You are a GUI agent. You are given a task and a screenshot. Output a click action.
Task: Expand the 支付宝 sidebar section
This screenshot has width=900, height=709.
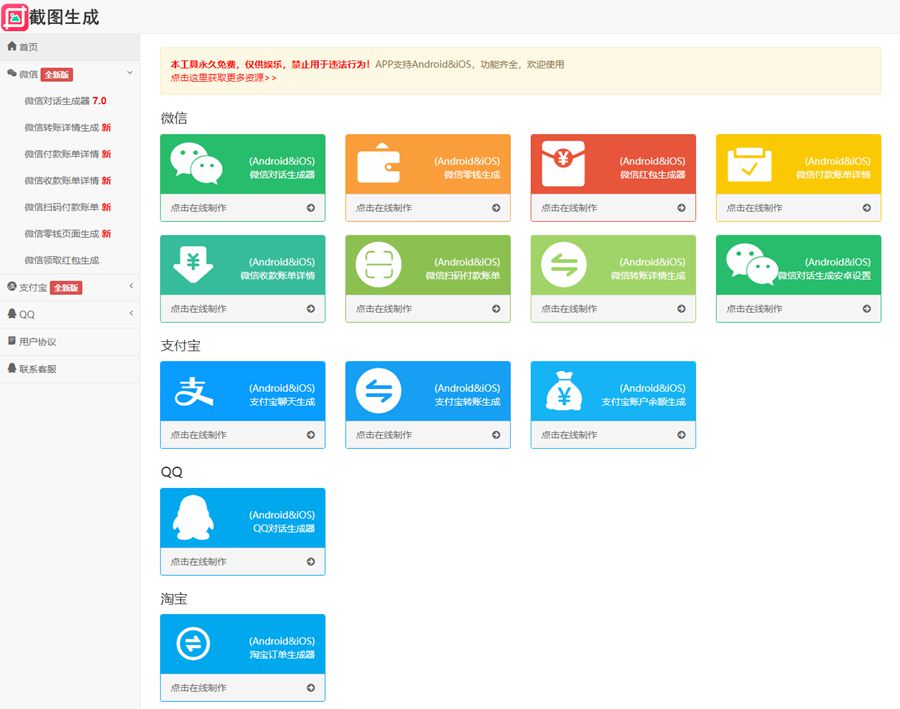coord(131,287)
